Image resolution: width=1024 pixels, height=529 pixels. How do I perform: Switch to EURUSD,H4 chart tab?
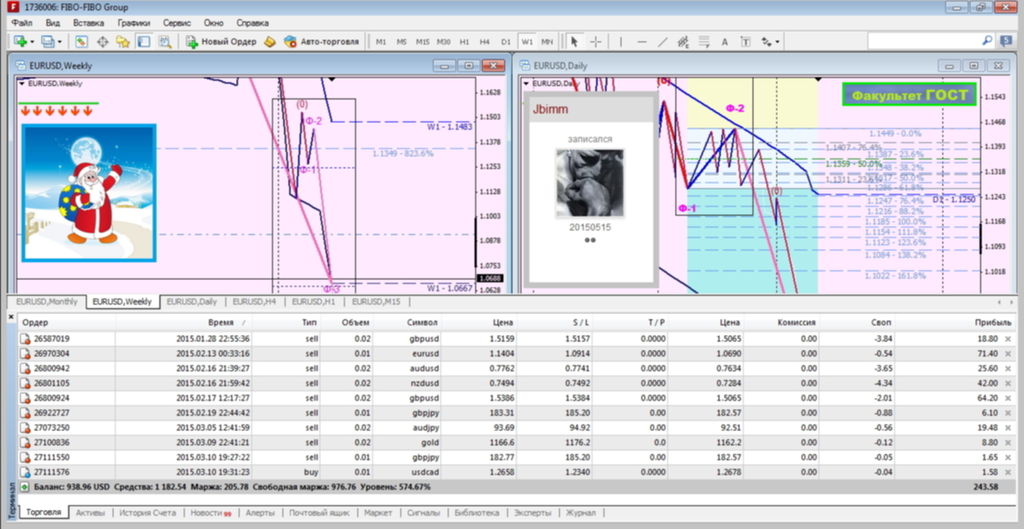[255, 302]
